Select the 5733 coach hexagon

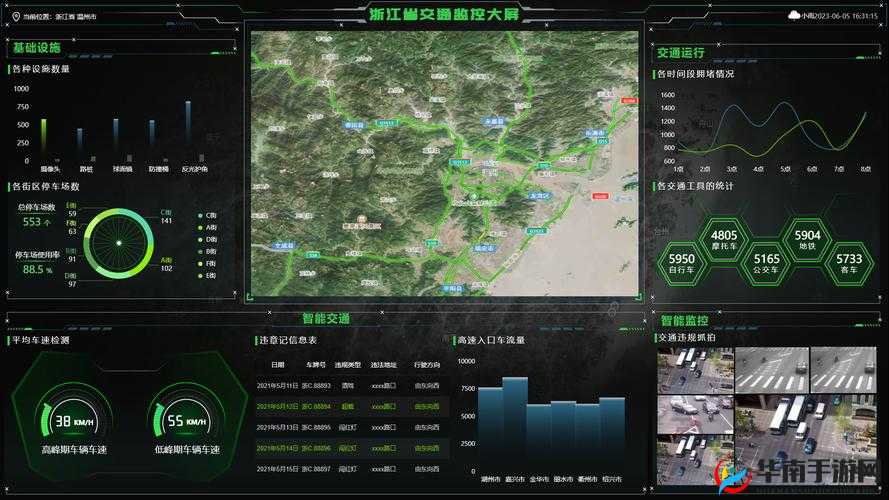(849, 265)
